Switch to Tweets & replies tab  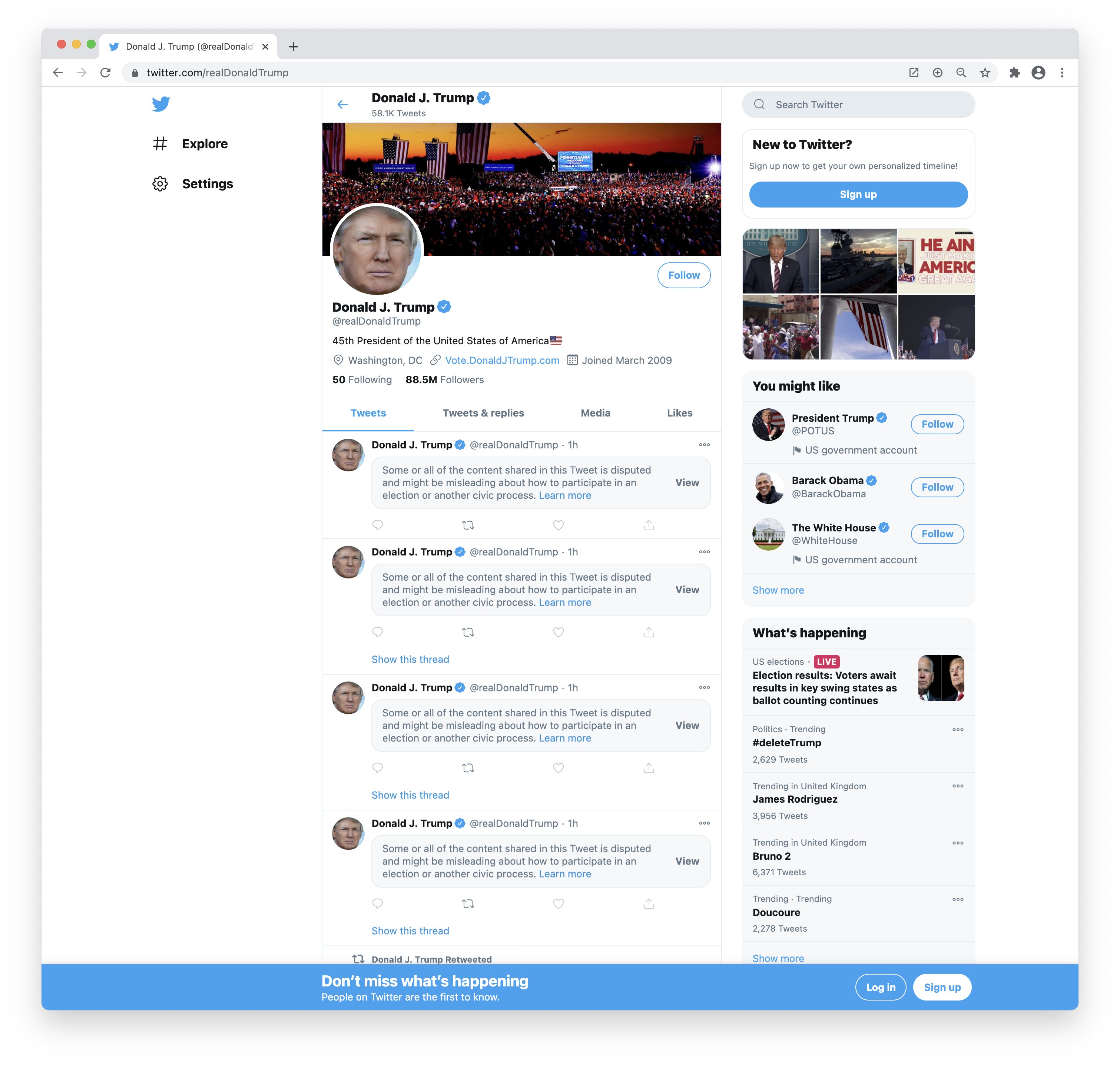click(x=483, y=413)
